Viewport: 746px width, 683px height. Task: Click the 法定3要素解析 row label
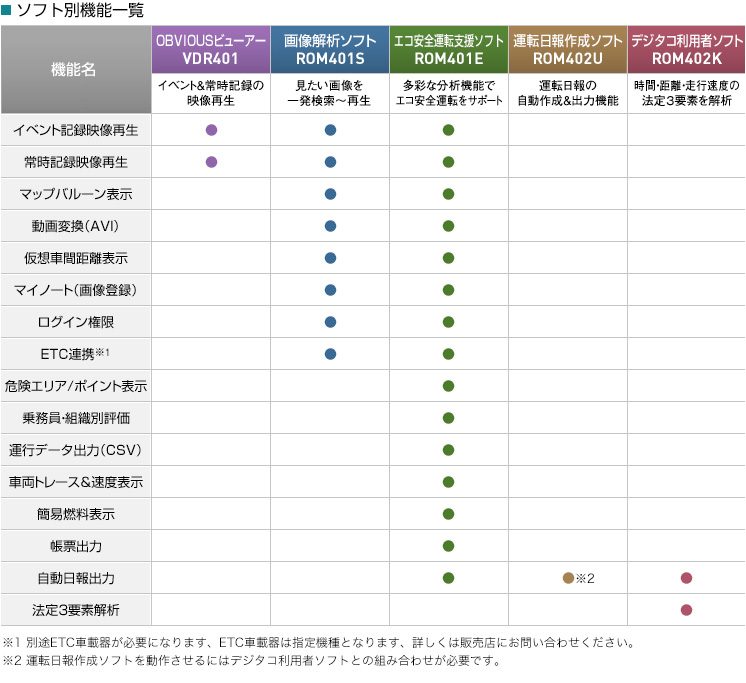coord(76,610)
